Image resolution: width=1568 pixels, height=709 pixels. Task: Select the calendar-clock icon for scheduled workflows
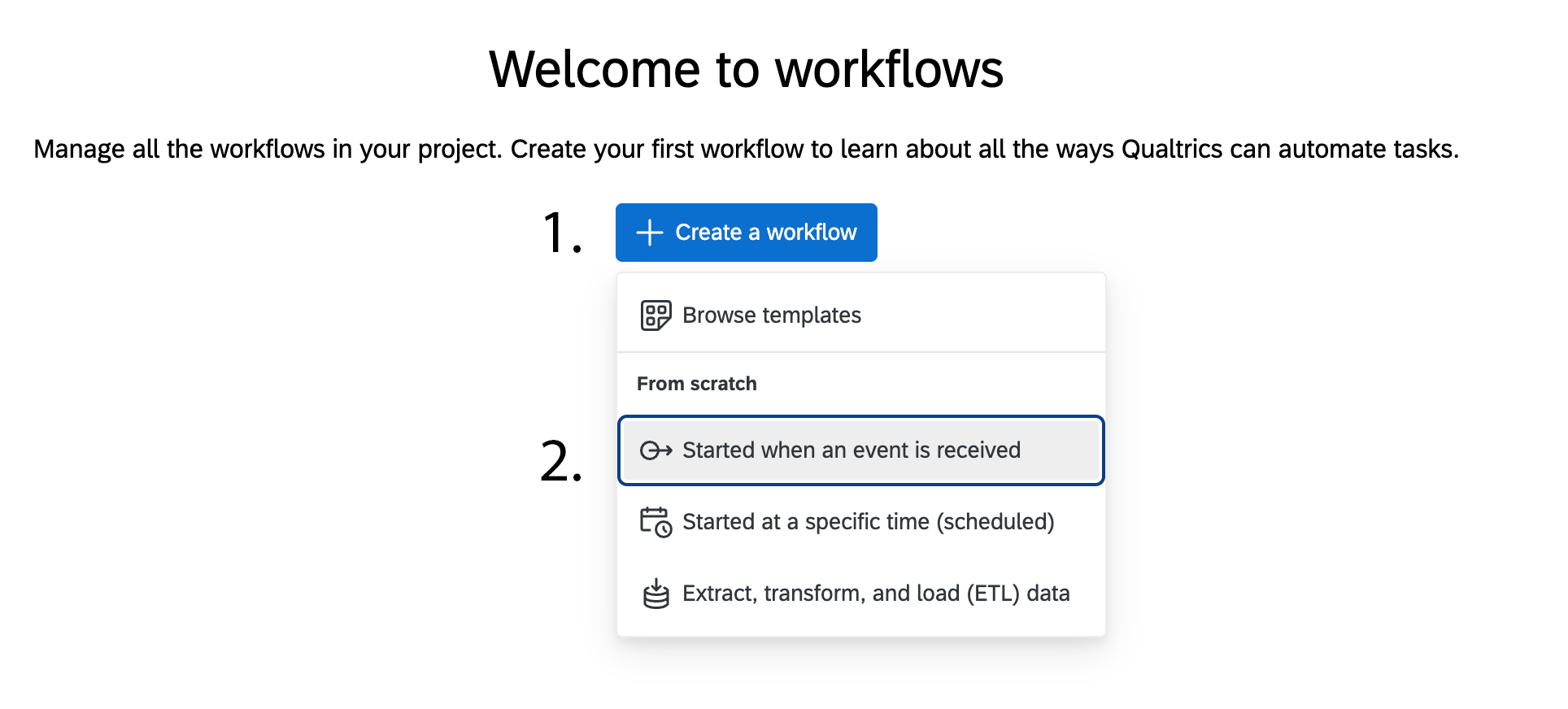click(x=656, y=522)
